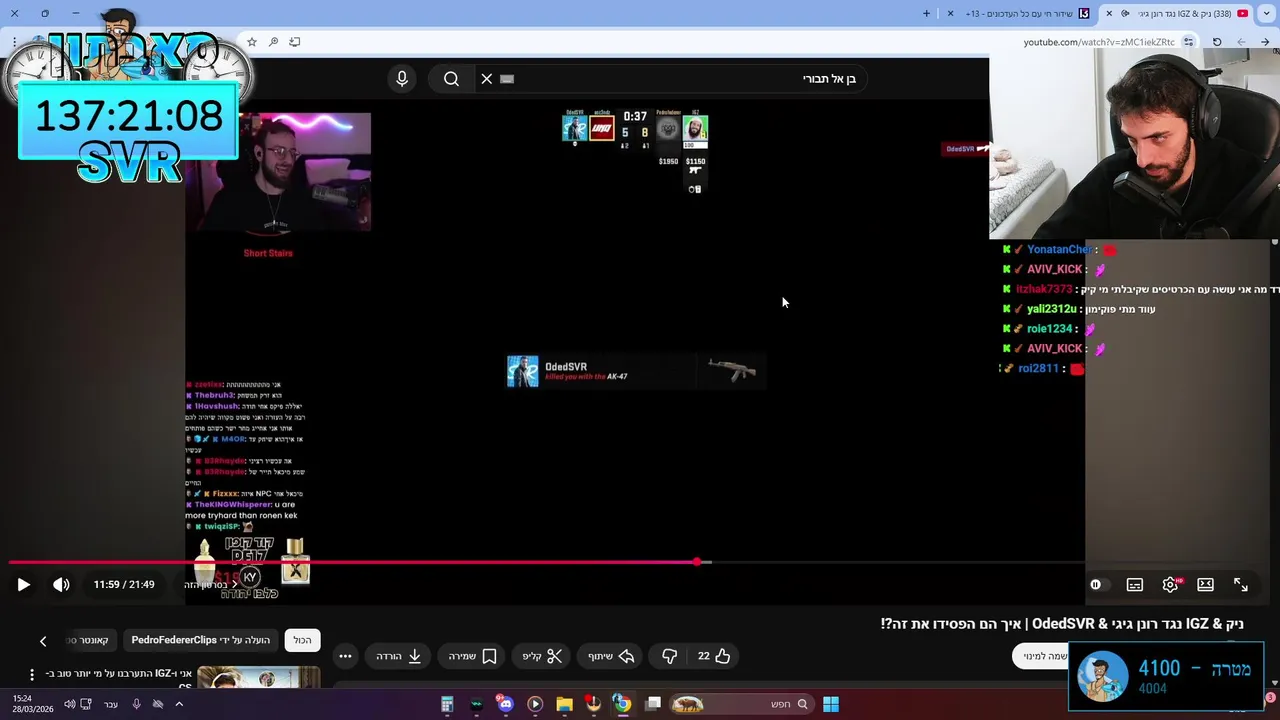Click the roie1234 chat username
The height and width of the screenshot is (720, 1280).
[x=1049, y=329]
